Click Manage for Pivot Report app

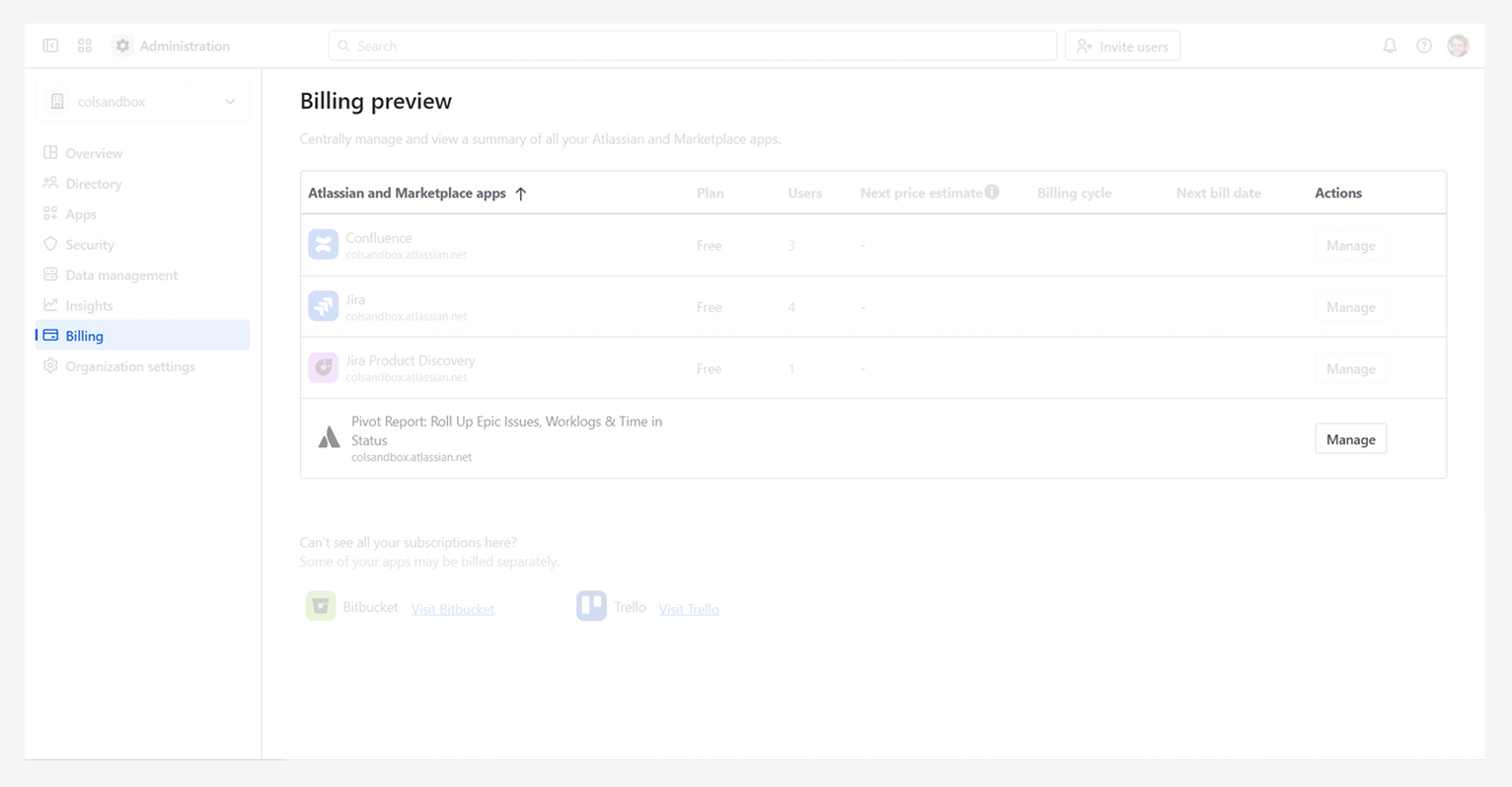(1350, 439)
